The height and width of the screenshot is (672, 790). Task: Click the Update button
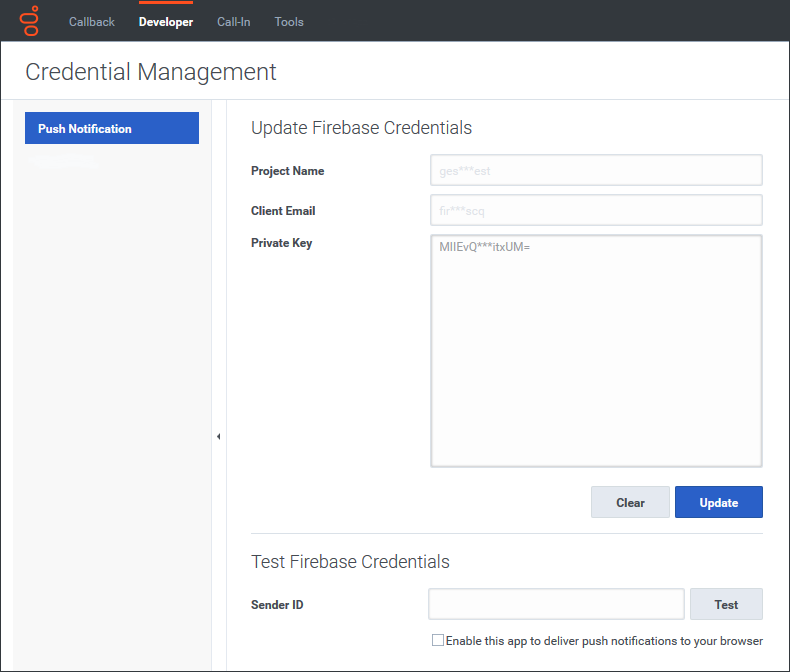718,503
